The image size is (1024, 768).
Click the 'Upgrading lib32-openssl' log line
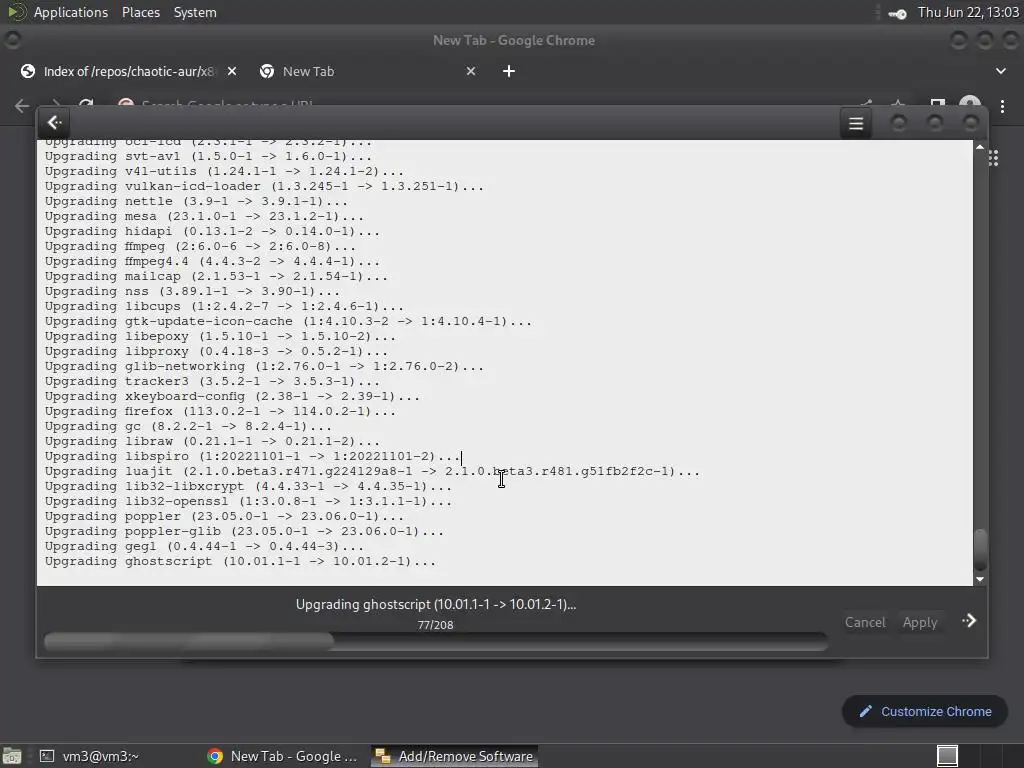click(x=248, y=502)
